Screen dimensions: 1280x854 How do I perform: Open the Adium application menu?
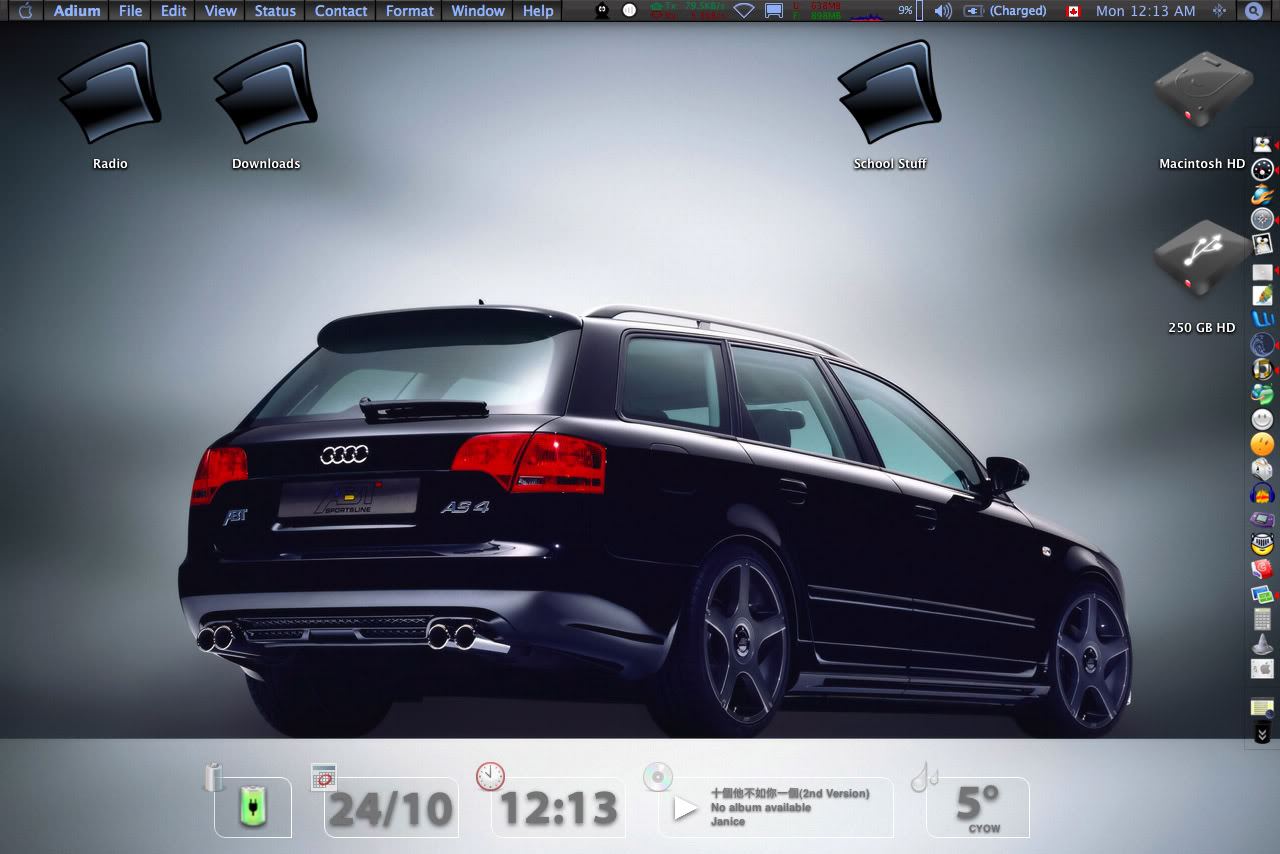click(x=77, y=11)
